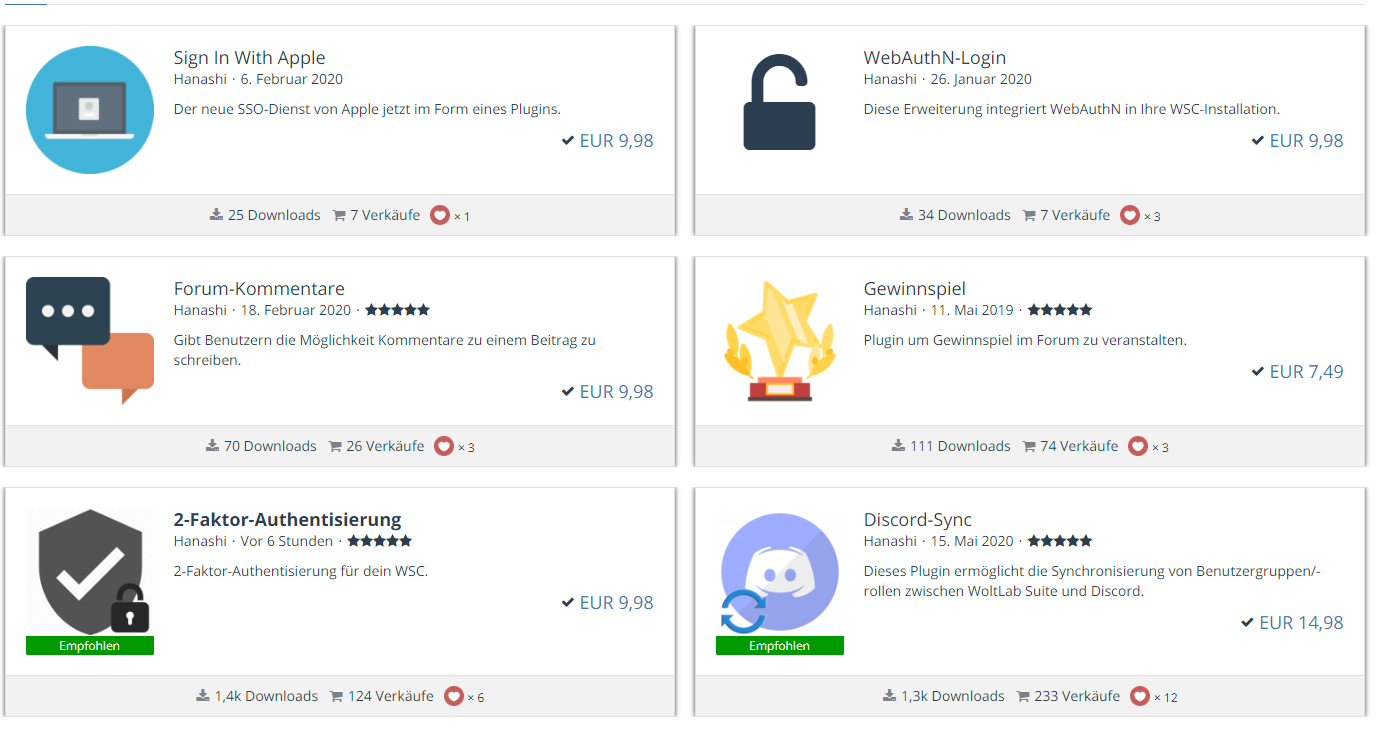Open the Sign In With Apple title link
This screenshot has height=737, width=1381.
(249, 57)
